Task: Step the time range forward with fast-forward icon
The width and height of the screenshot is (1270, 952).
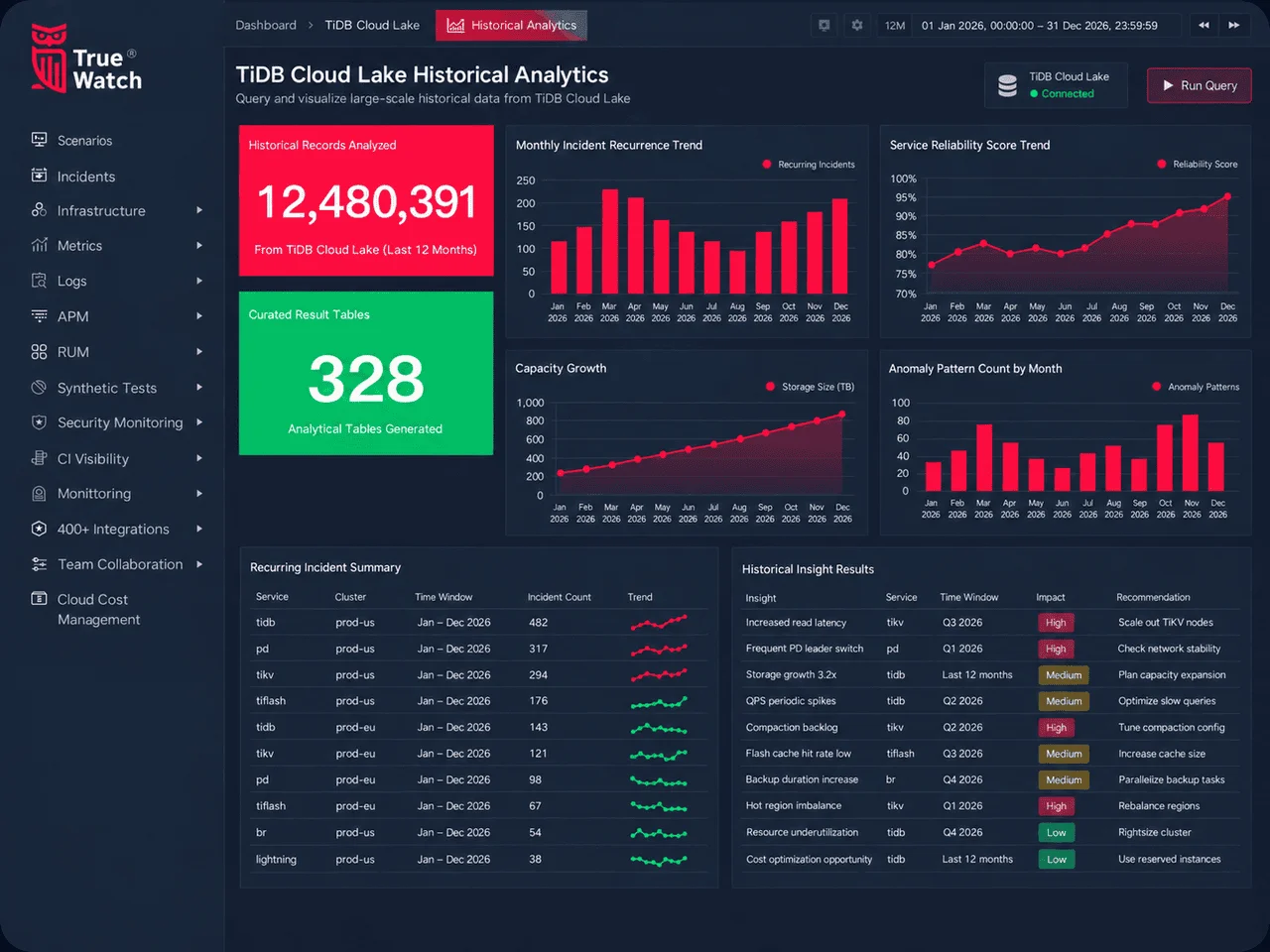Action: (1234, 25)
